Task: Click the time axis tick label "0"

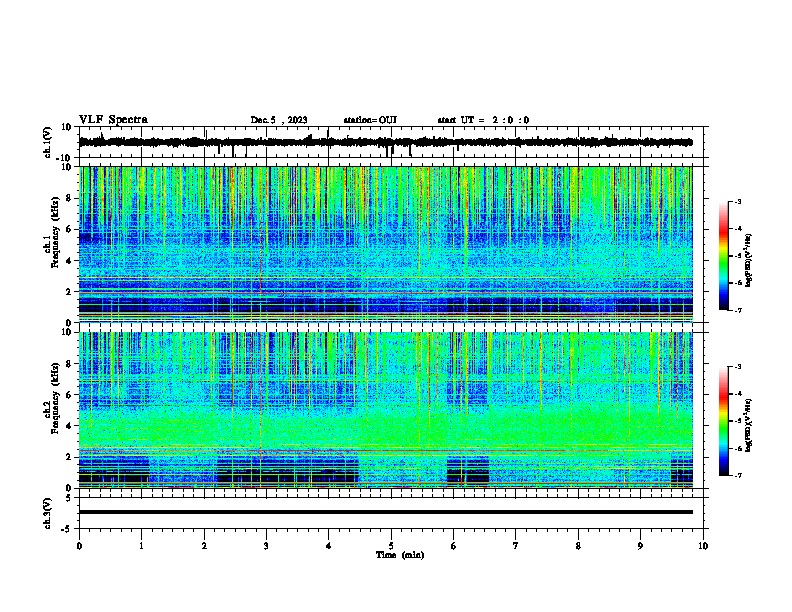Action: (79, 546)
